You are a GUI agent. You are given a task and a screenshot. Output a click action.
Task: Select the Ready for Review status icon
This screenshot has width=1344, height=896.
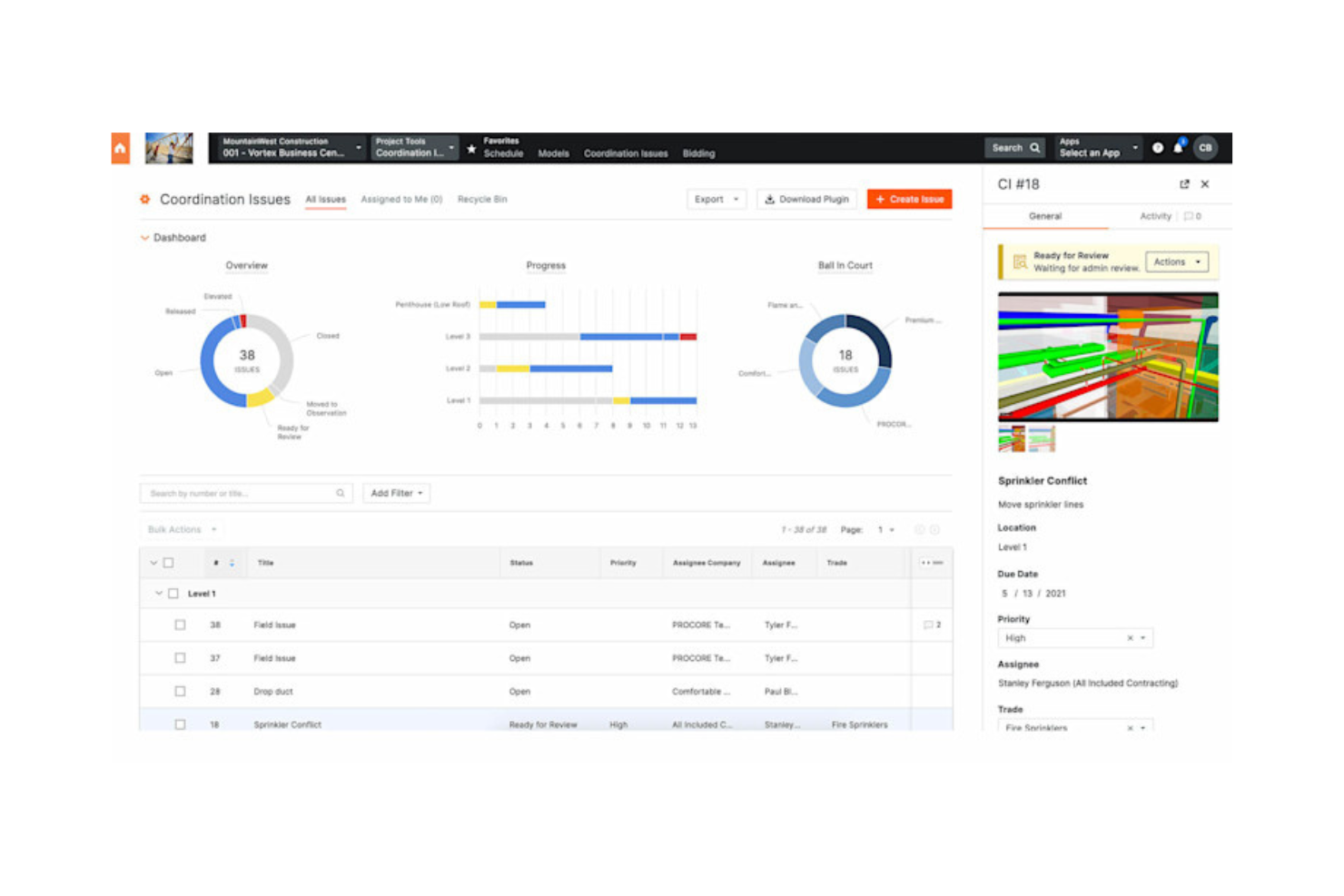1020,261
